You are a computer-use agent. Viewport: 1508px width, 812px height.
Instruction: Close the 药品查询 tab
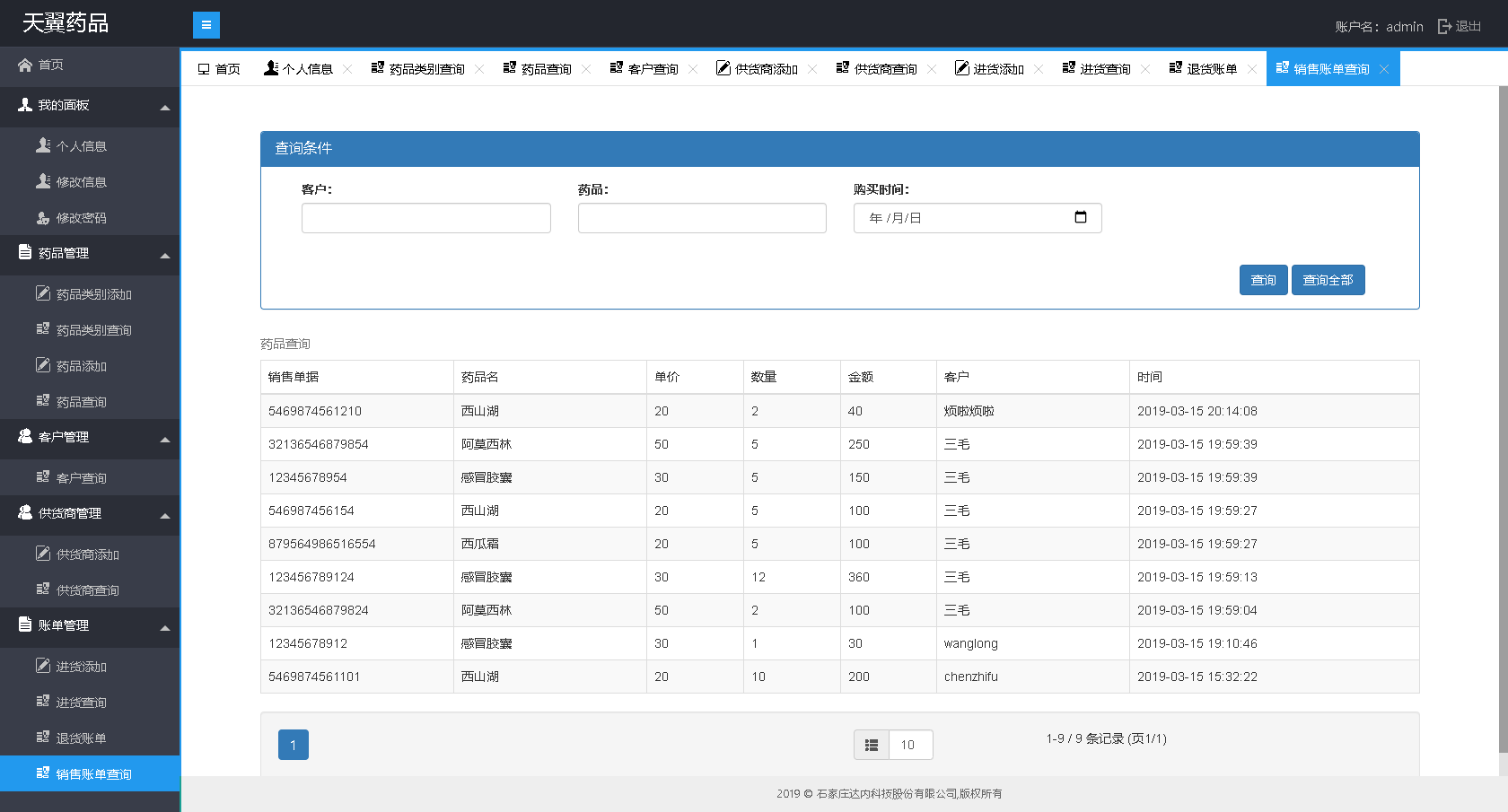point(586,69)
